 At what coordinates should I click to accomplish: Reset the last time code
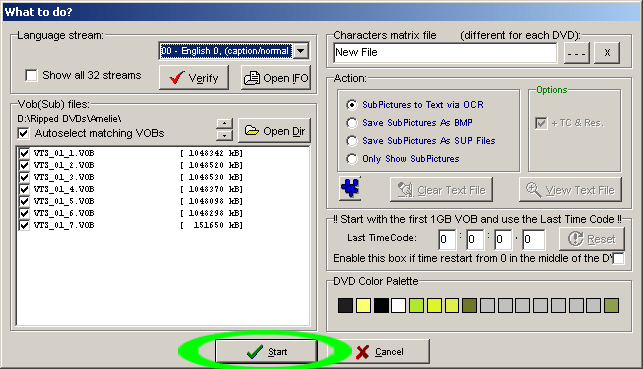tap(592, 239)
